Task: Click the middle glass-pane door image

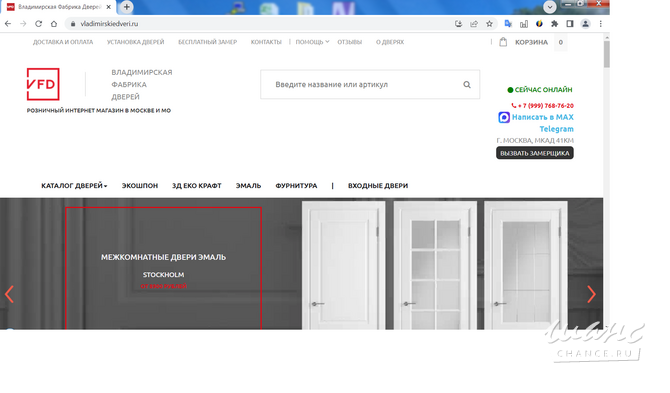Action: (435, 265)
